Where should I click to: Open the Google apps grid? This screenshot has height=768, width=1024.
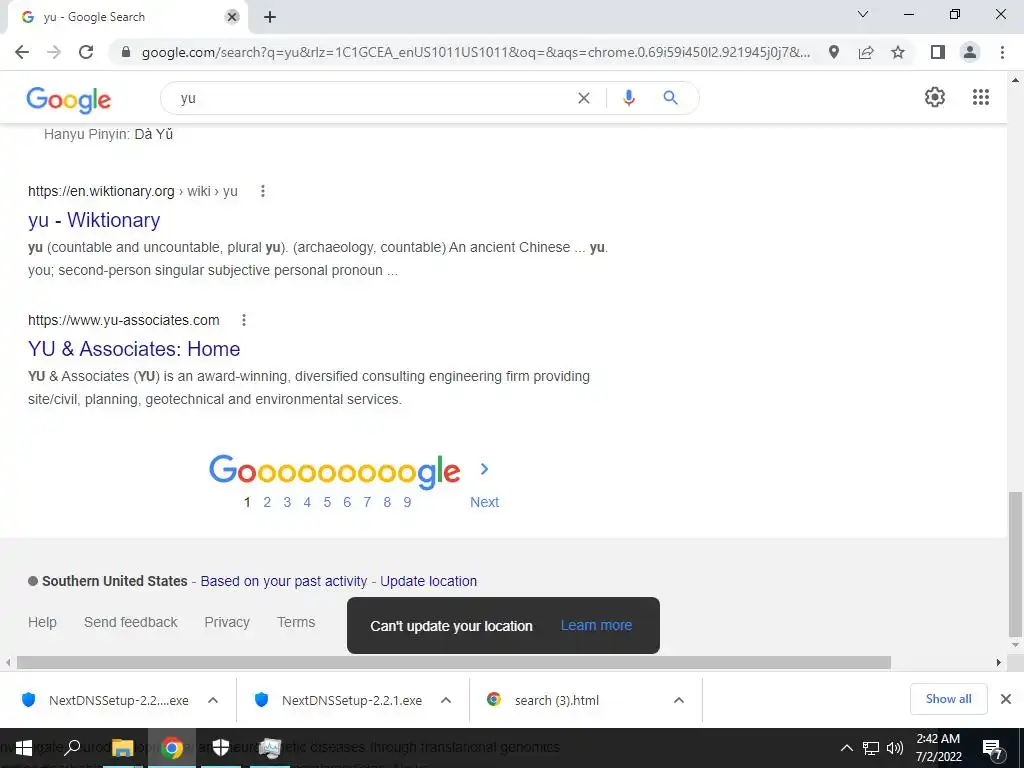(x=981, y=97)
